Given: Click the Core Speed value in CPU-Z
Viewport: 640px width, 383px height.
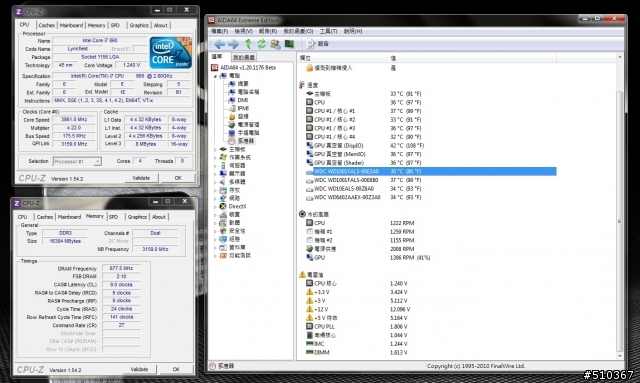Looking at the screenshot, I should click(74, 120).
